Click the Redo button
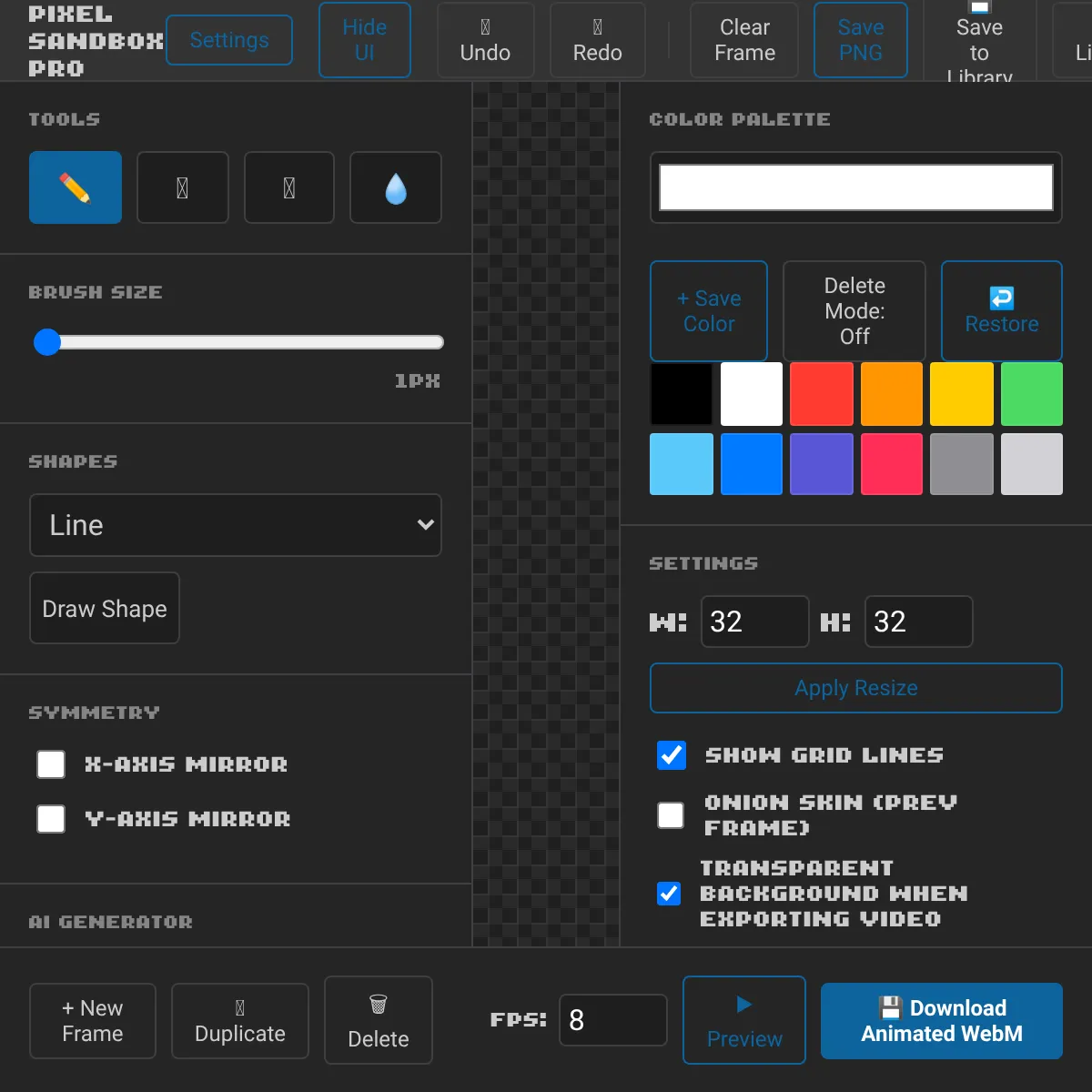Viewport: 1092px width, 1092px height. click(x=598, y=40)
